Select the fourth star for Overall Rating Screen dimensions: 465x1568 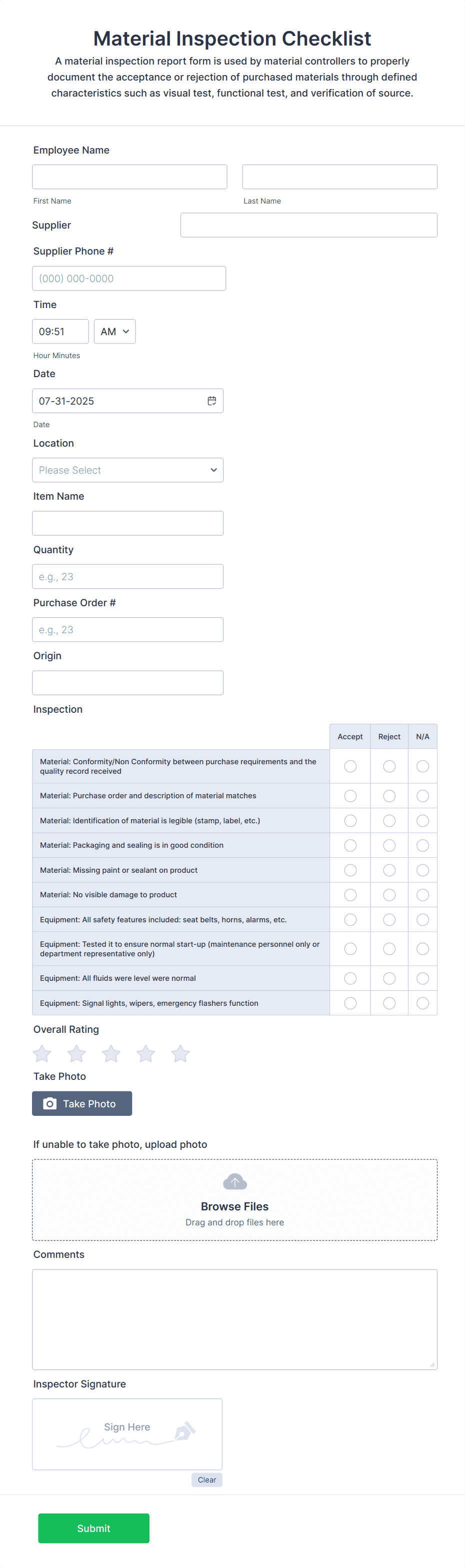[145, 1053]
